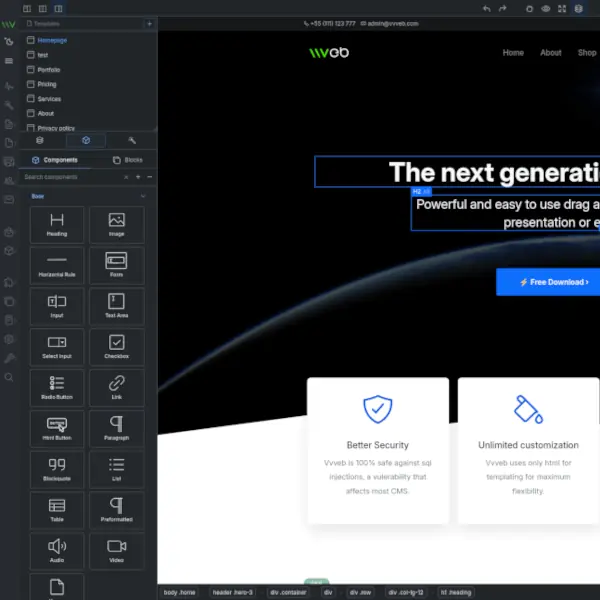Image resolution: width=600 pixels, height=600 pixels.
Task: Pick the List component
Action: [x=117, y=470]
